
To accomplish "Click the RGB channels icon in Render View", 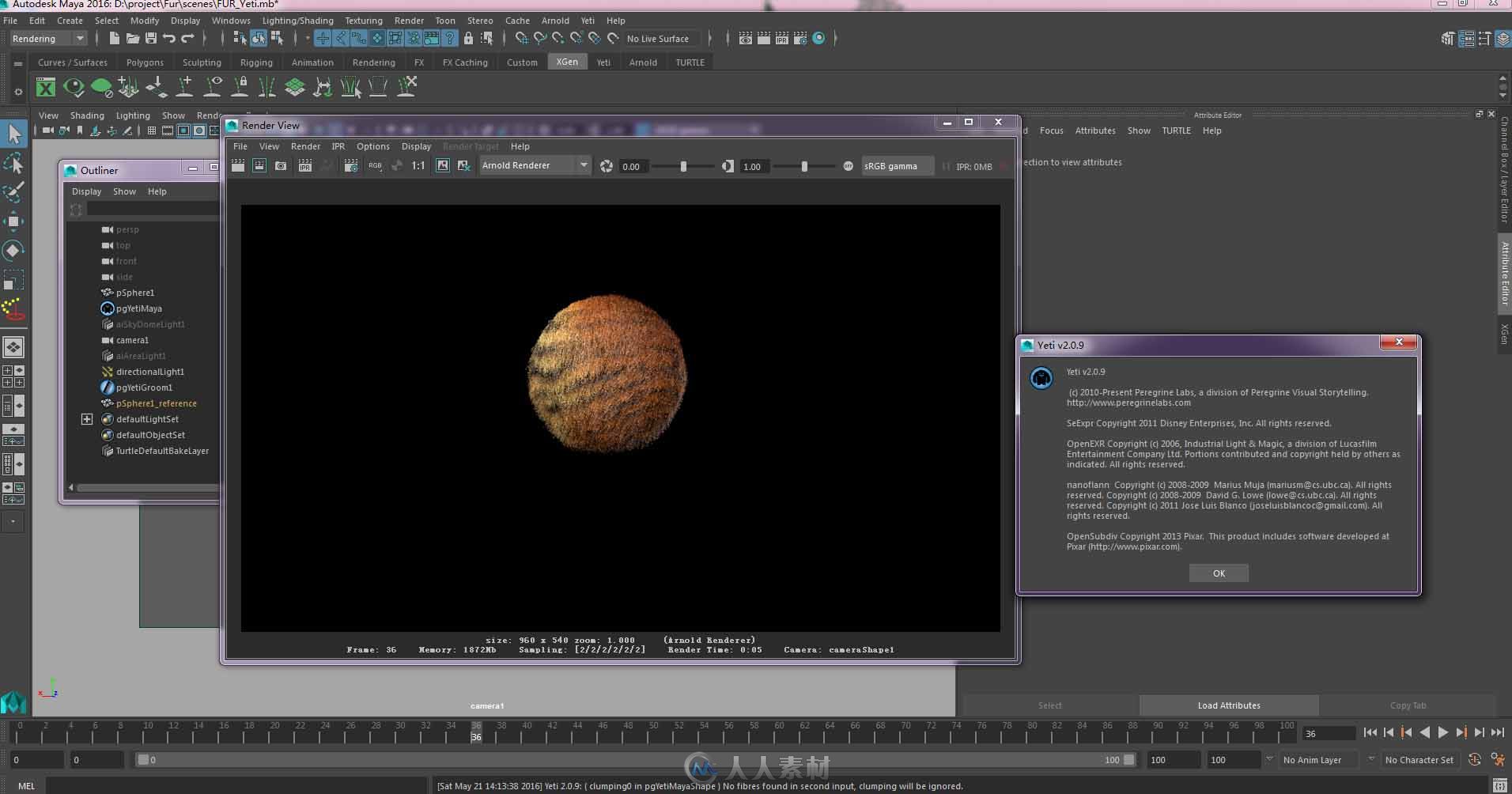I will point(375,165).
